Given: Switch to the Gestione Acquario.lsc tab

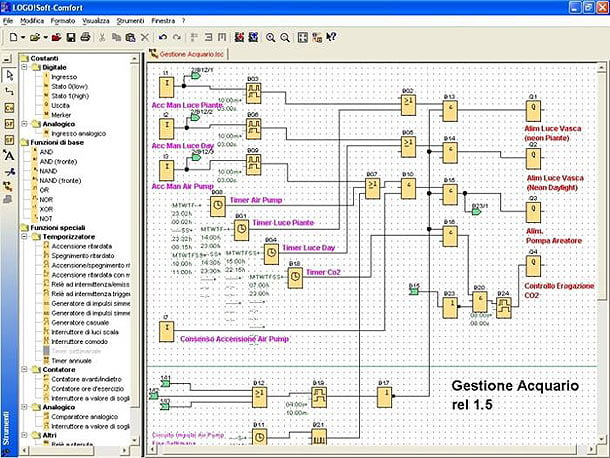Looking at the screenshot, I should coord(188,54).
